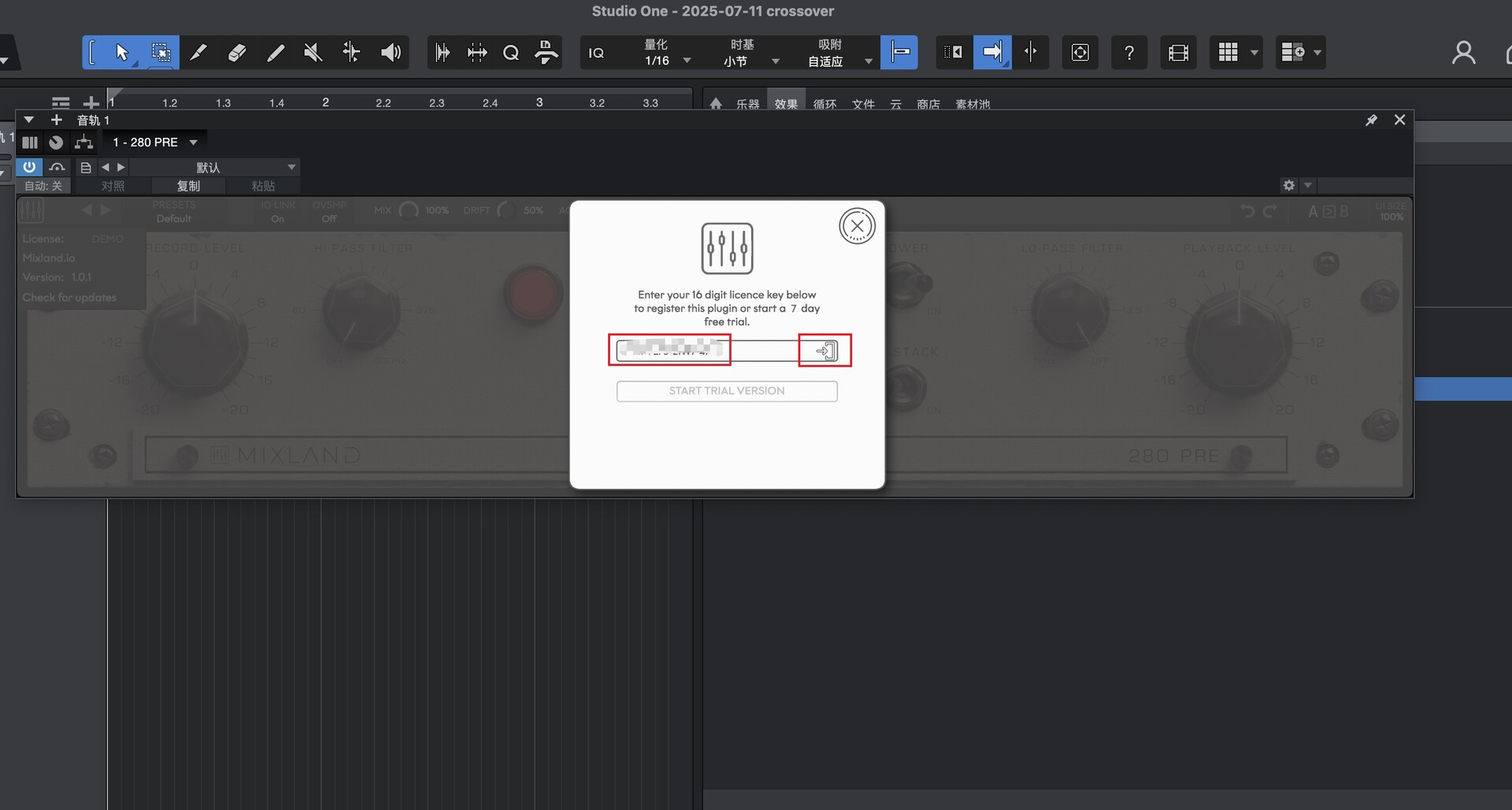The width and height of the screenshot is (1512, 810).
Task: Expand the grid view dropdown arrow
Action: [1254, 53]
